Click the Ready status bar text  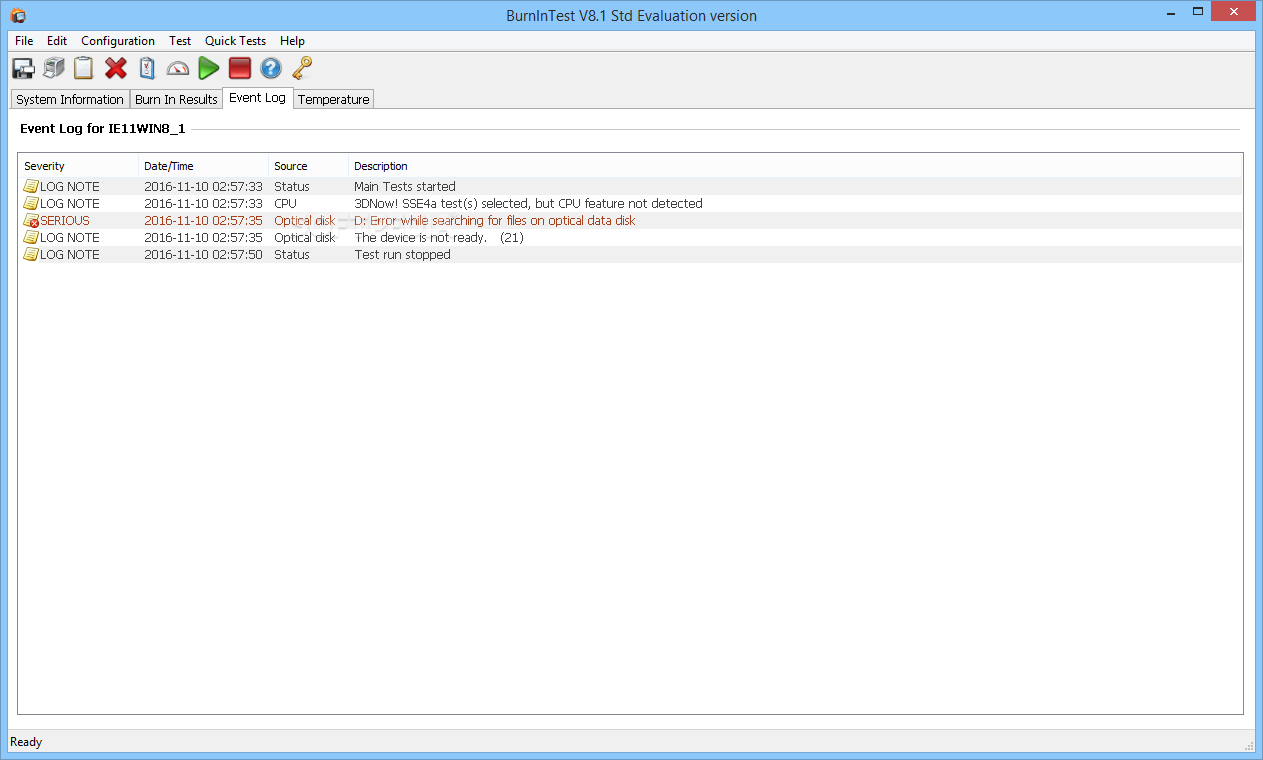26,742
